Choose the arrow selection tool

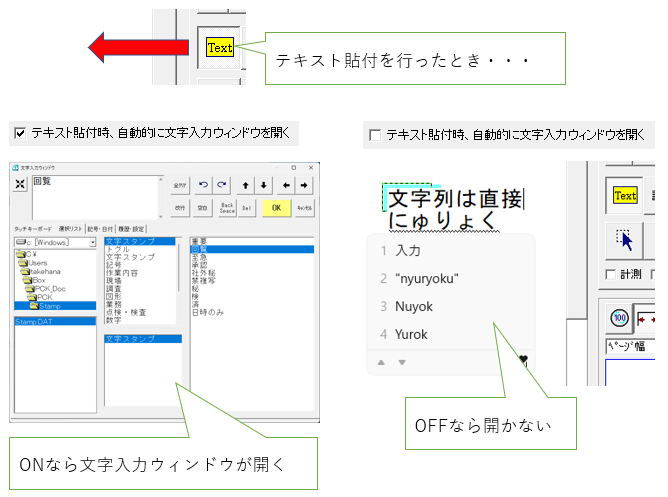626,240
